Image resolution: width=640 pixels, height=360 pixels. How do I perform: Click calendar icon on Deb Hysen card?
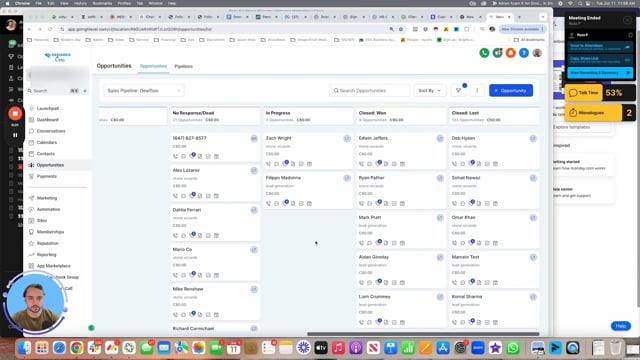[495, 164]
